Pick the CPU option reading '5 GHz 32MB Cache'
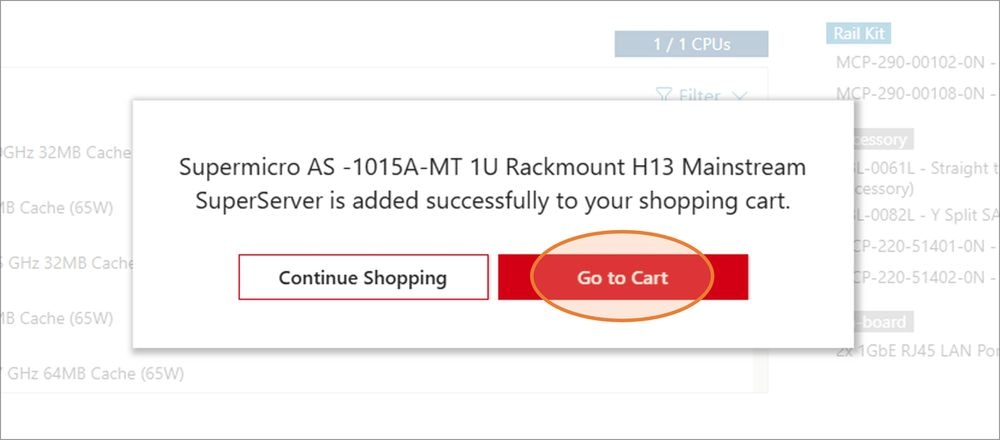This screenshot has width=1000, height=440. coord(66,263)
